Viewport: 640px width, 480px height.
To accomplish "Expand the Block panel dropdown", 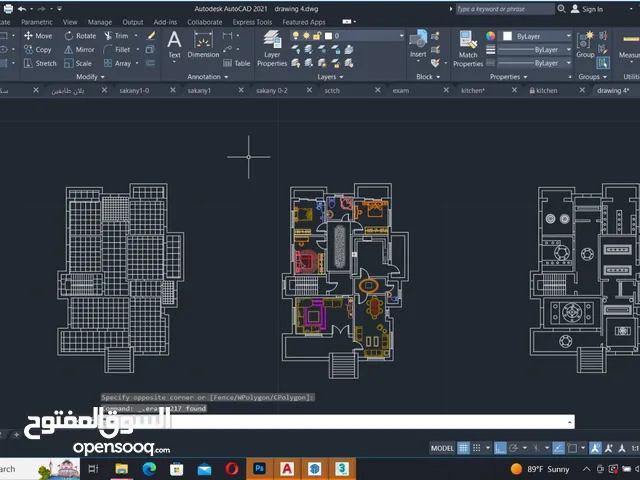I will pos(428,77).
